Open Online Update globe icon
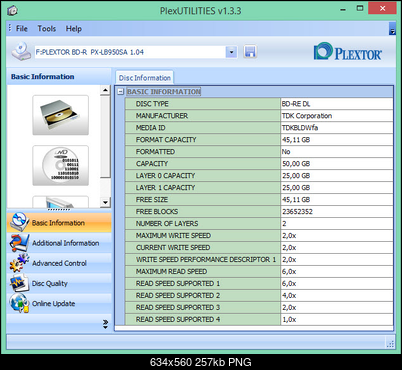Image resolution: width=402 pixels, height=370 pixels. click(19, 303)
